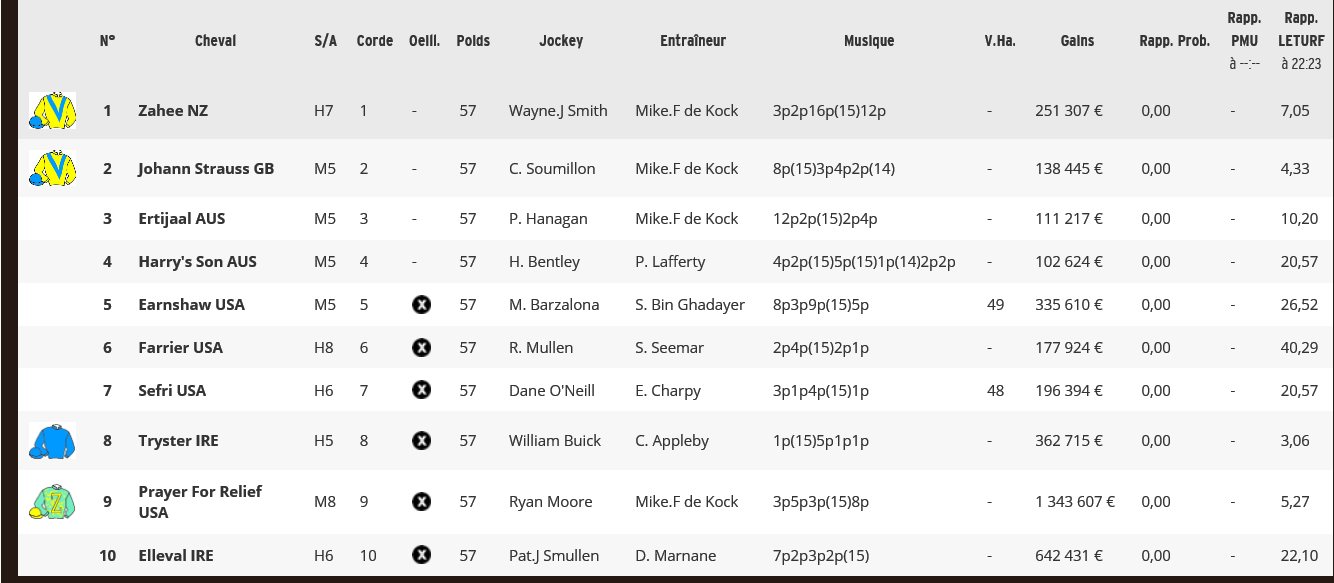1334x583 pixels.
Task: Click Prayer For Relief green silk icon
Action: coord(53,502)
